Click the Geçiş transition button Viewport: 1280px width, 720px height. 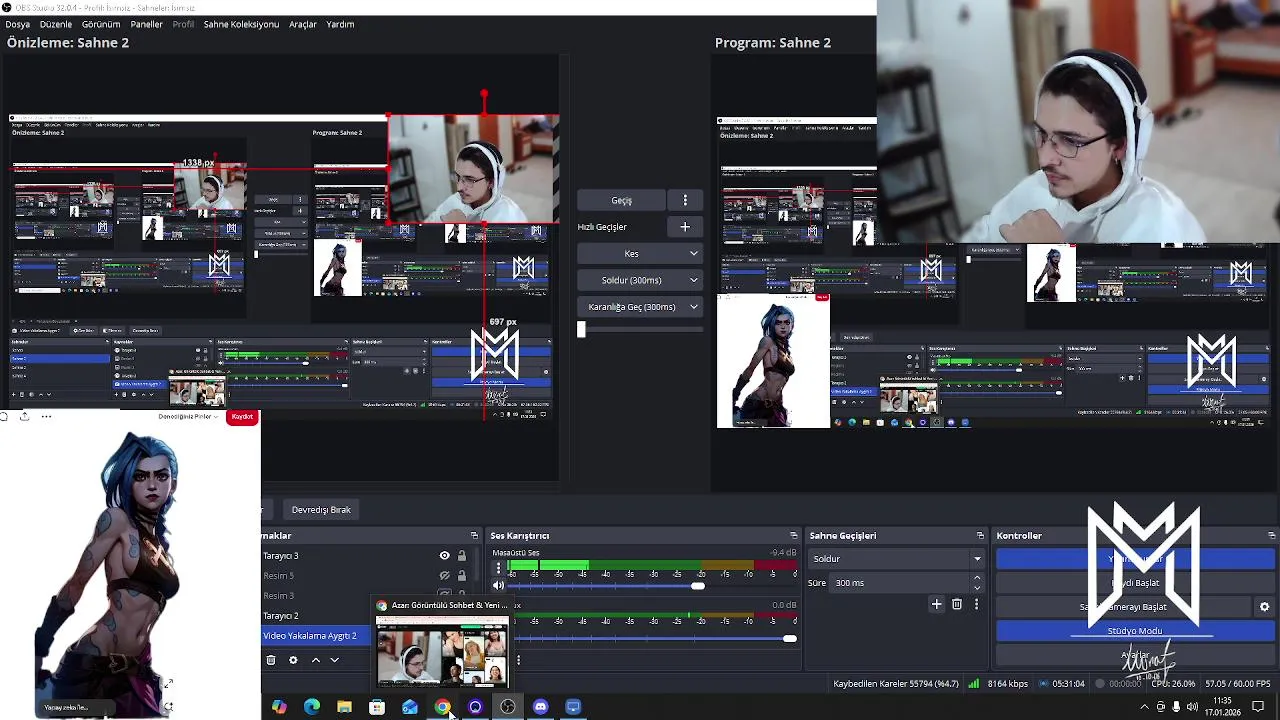pos(622,200)
